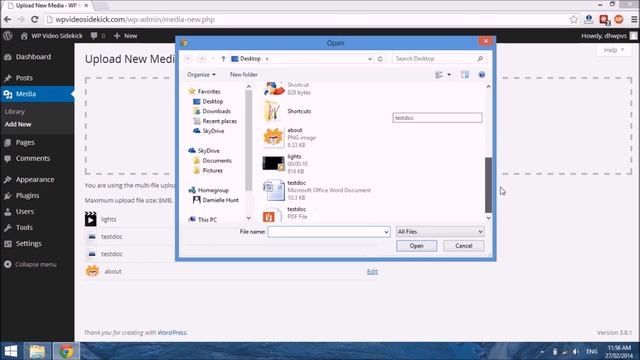Click Cancel in the Open dialog
This screenshot has width=640, height=360.
(464, 246)
